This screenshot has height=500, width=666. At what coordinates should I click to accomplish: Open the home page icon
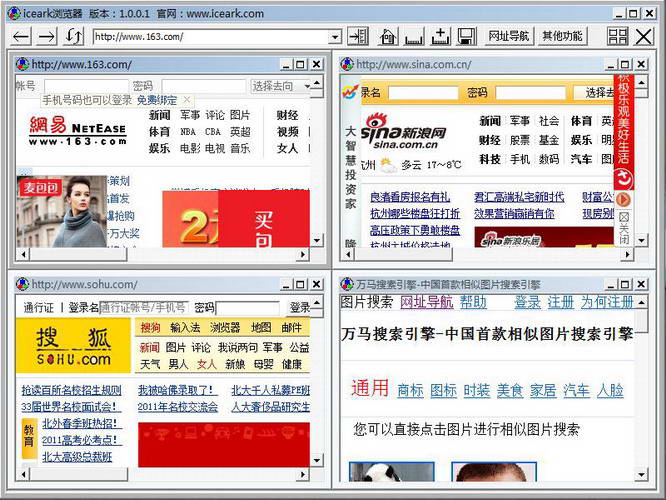coord(388,37)
